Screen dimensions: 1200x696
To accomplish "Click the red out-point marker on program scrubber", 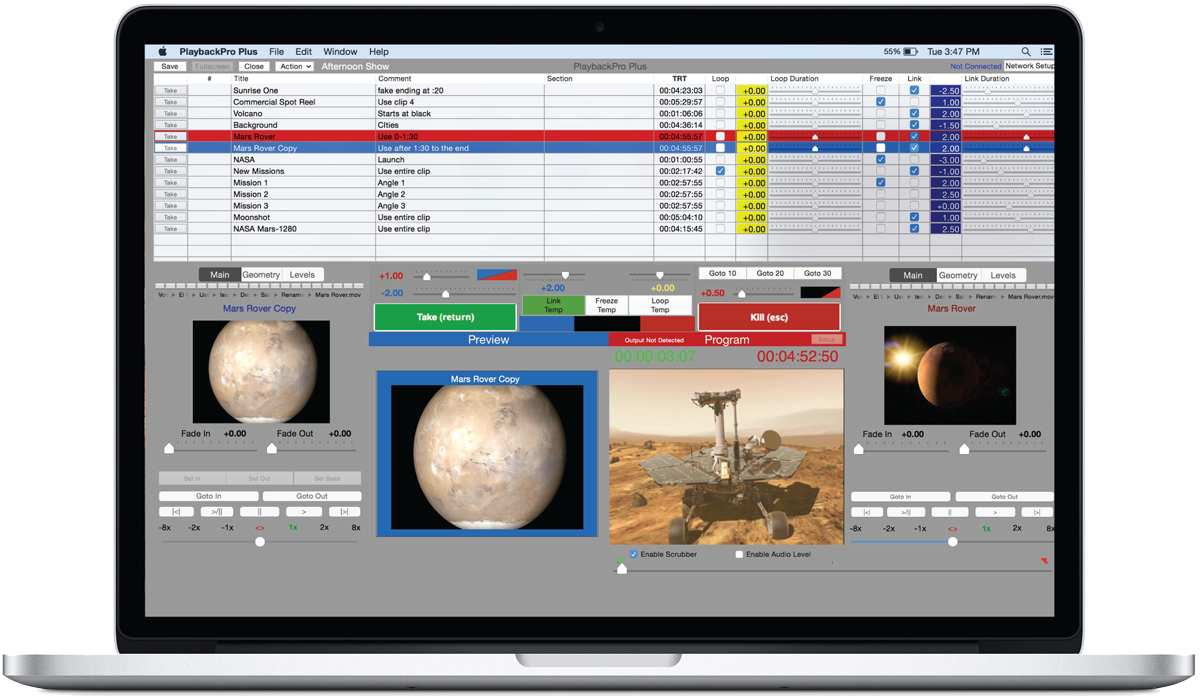I will [1044, 561].
